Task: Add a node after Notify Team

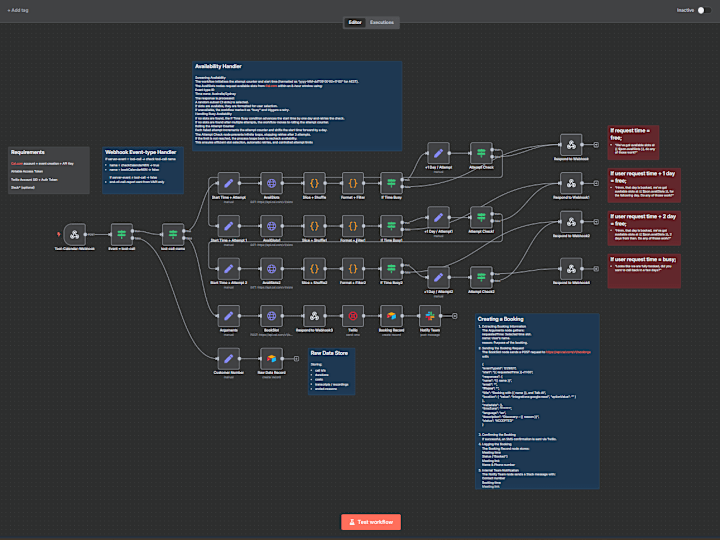Action: coord(455,316)
